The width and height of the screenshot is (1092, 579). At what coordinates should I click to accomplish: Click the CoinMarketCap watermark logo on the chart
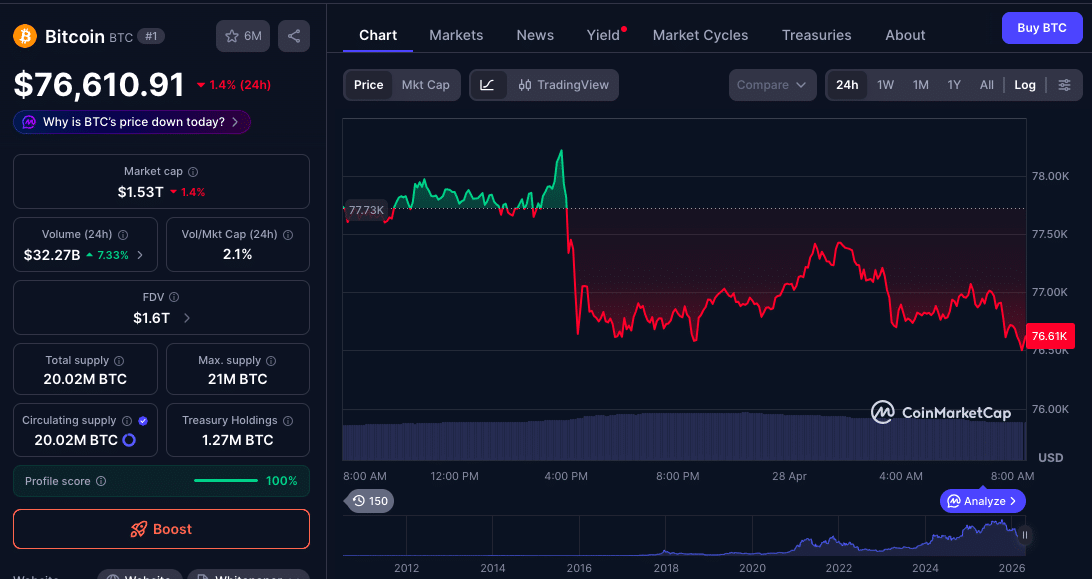coord(938,411)
